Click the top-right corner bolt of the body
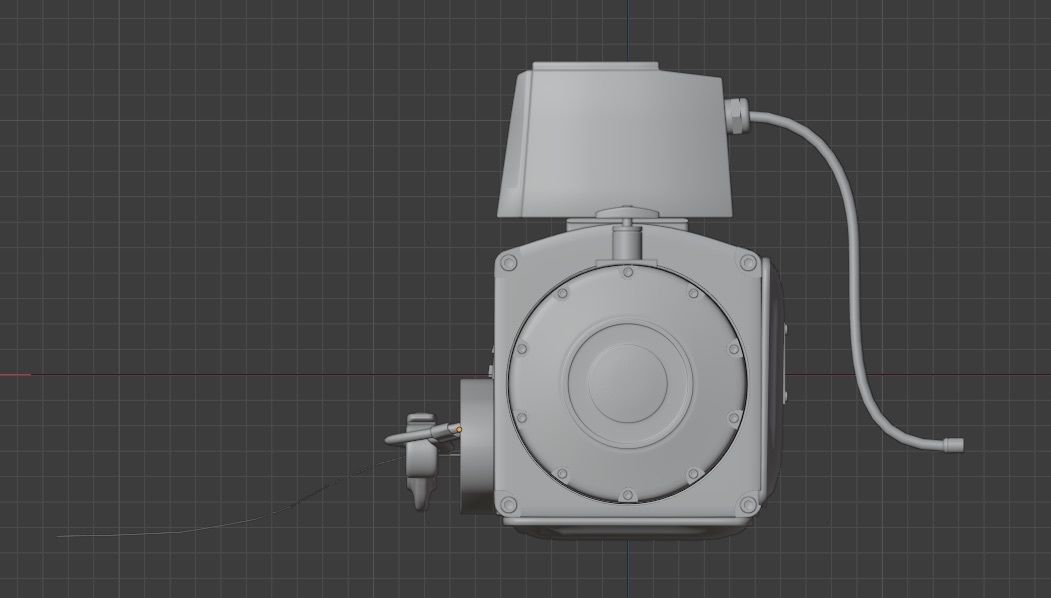This screenshot has width=1051, height=598. coord(747,263)
